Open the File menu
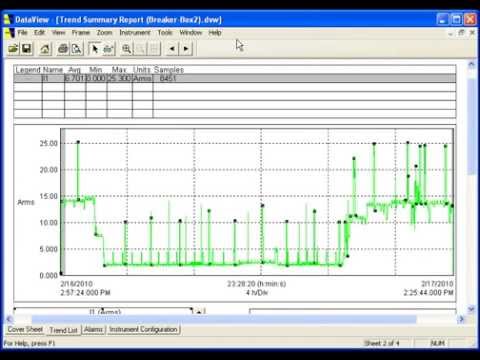Viewport: 480px width, 360px height. click(22, 33)
